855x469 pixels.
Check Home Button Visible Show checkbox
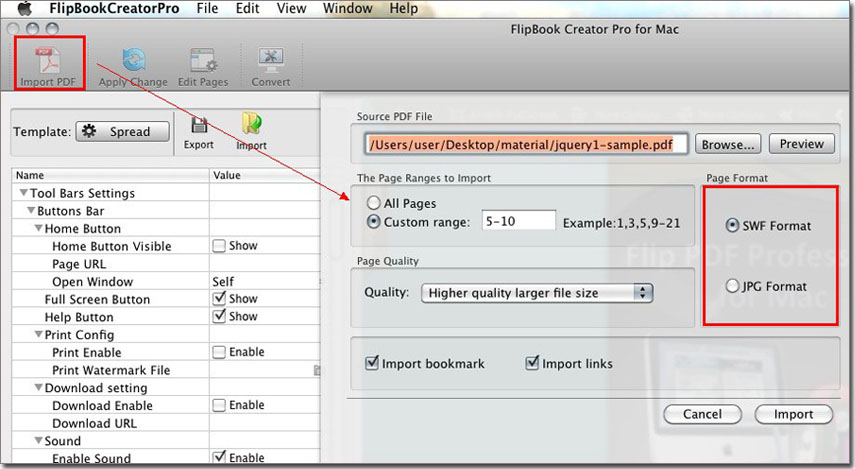point(219,246)
